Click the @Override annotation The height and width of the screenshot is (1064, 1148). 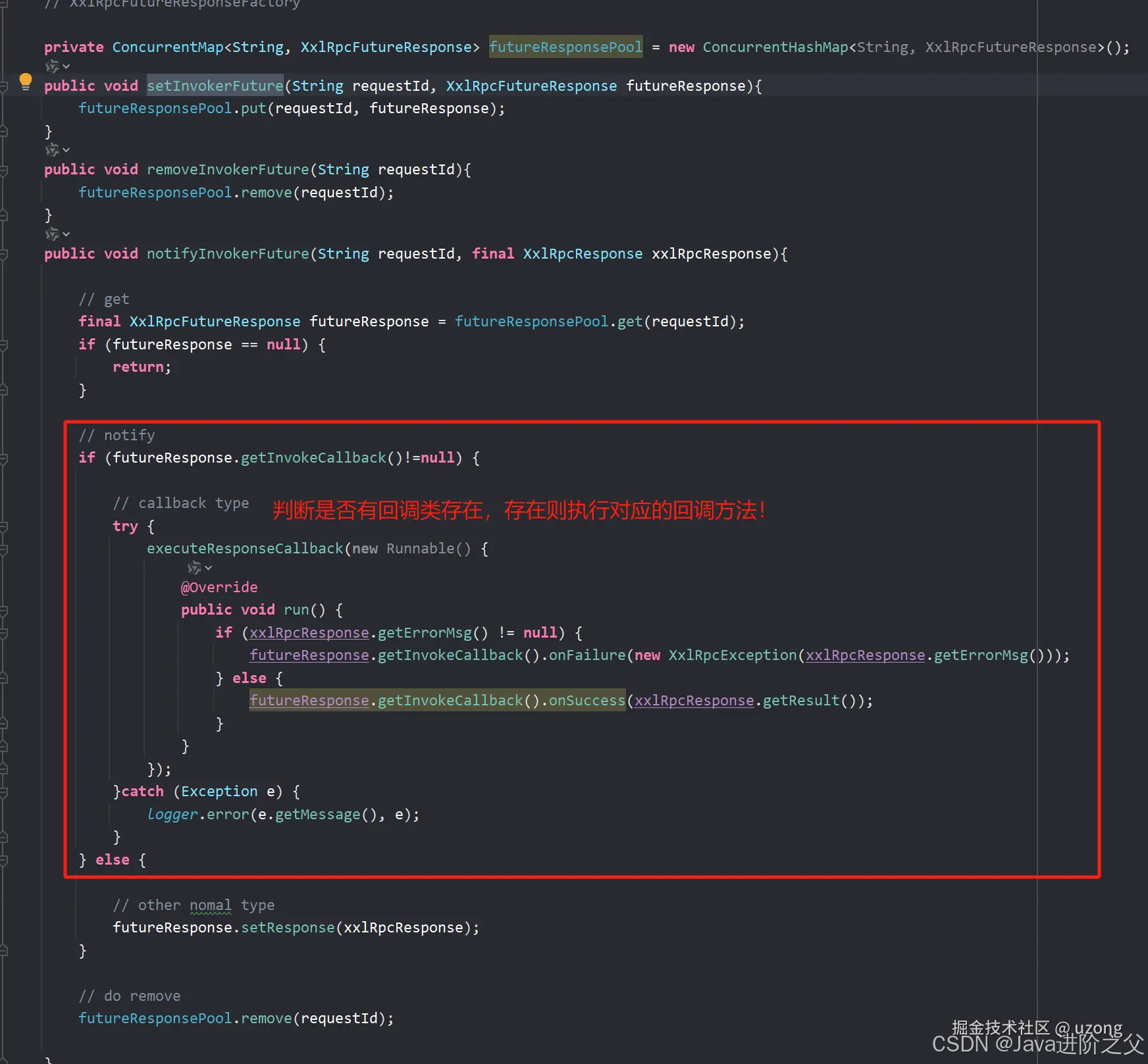coord(219,587)
